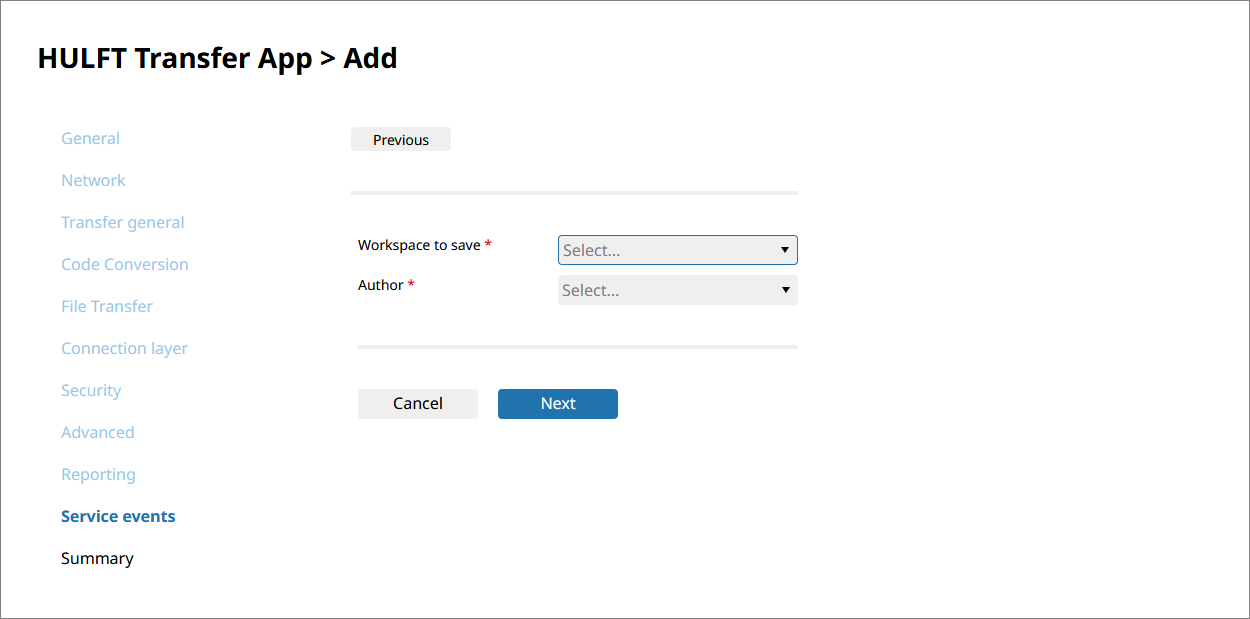Open the Advanced step
Viewport: 1250px width, 619px height.
tap(97, 433)
